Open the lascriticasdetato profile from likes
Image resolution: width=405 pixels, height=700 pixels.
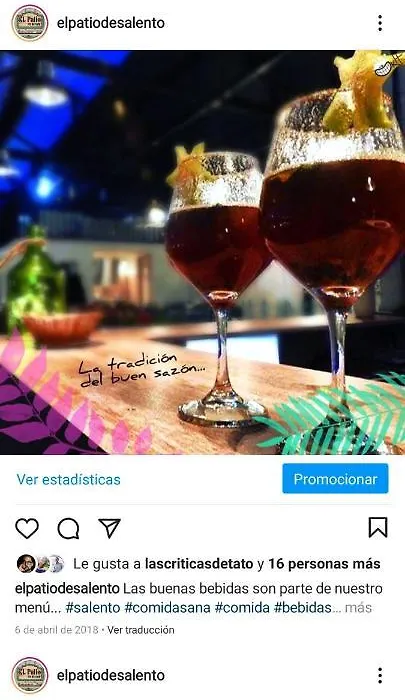pos(199,564)
